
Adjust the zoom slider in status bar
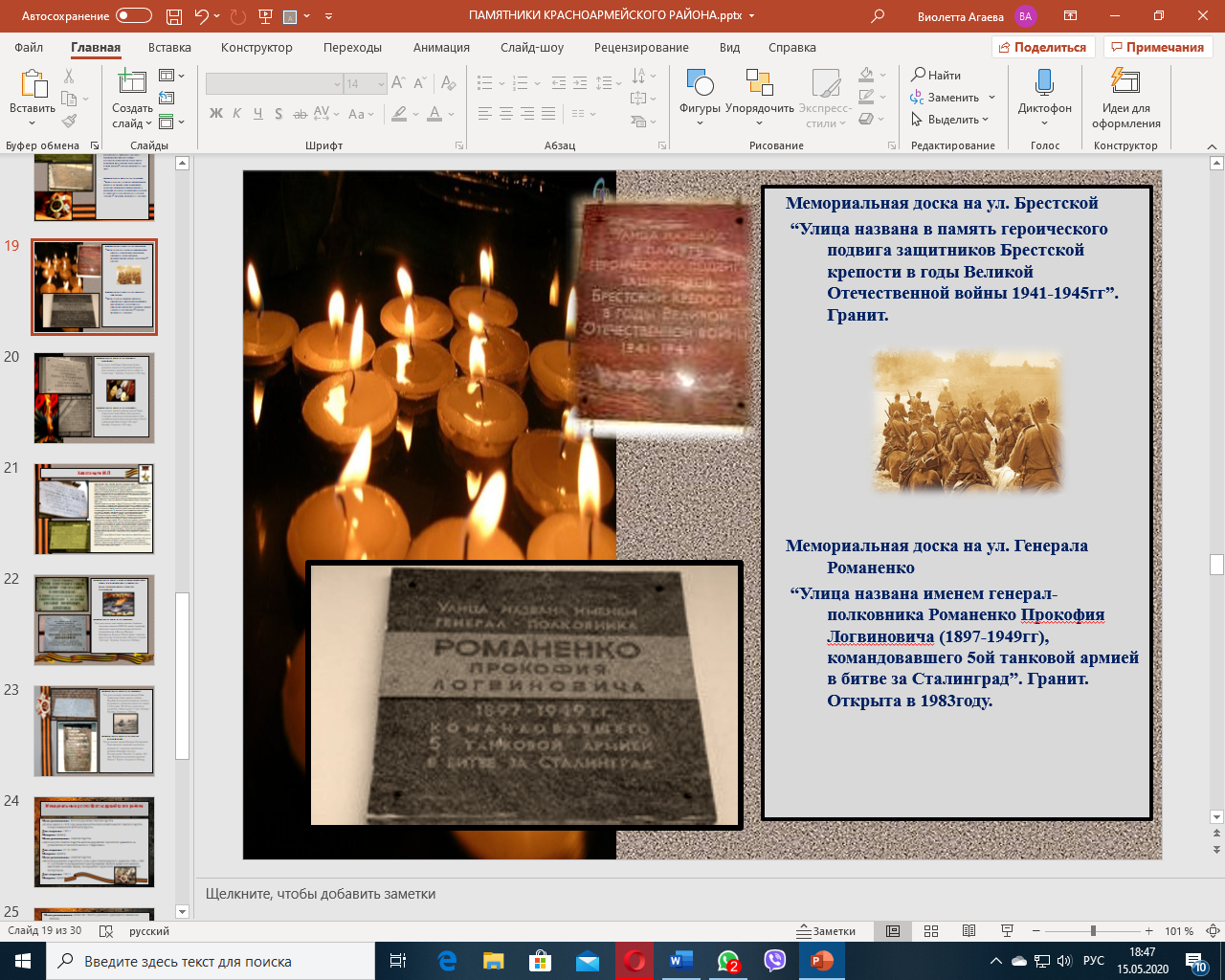1093,931
